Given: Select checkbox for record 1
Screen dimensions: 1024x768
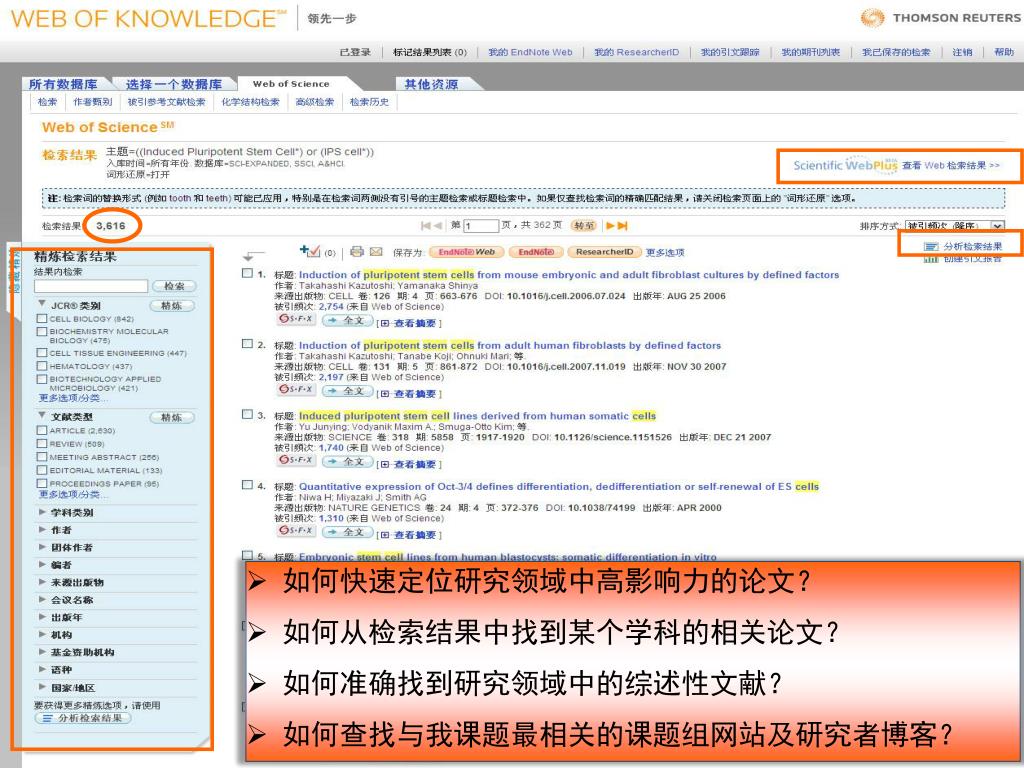Looking at the screenshot, I should coord(248,273).
